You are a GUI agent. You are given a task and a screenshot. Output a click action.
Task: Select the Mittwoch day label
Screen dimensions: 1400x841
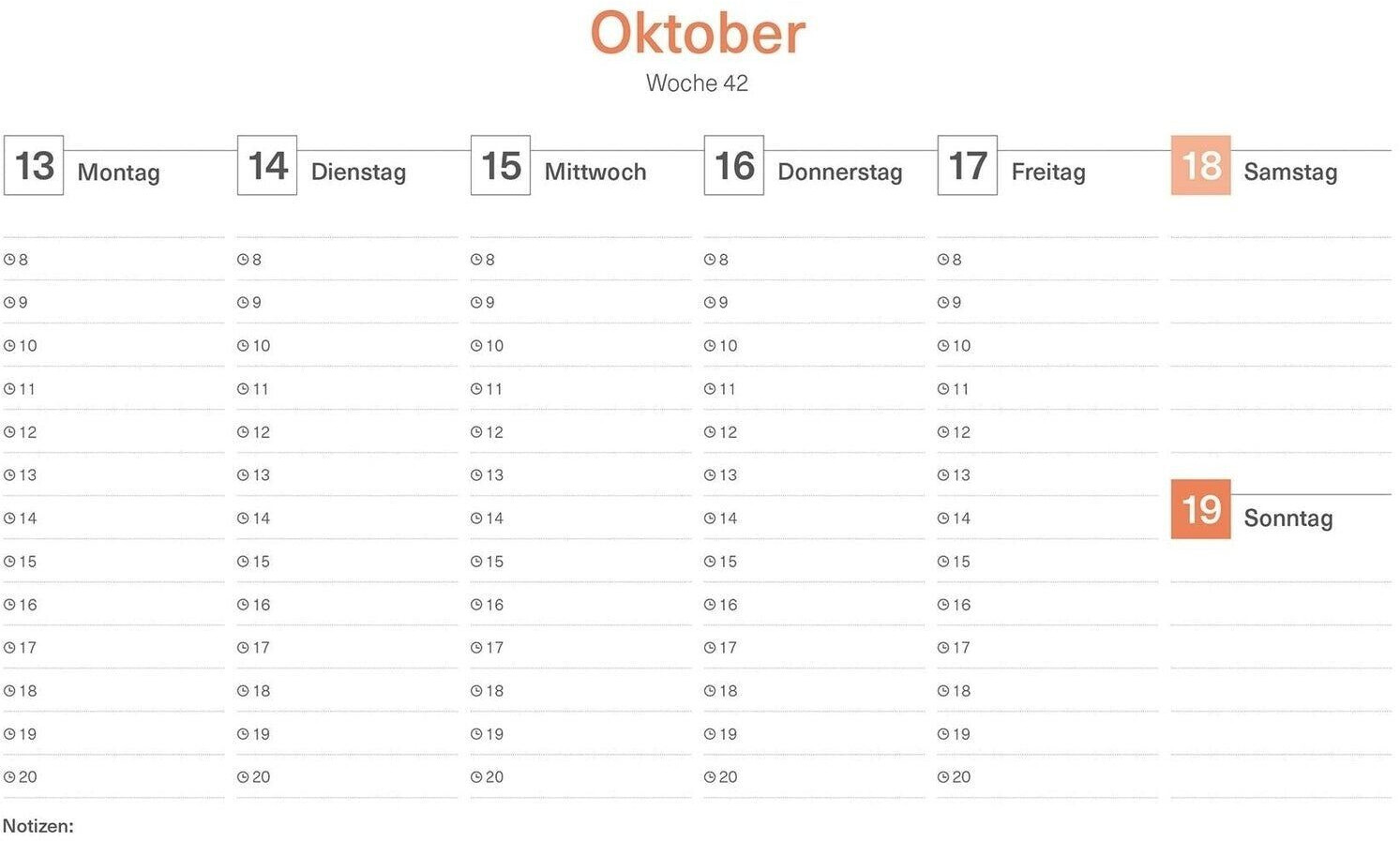(595, 173)
